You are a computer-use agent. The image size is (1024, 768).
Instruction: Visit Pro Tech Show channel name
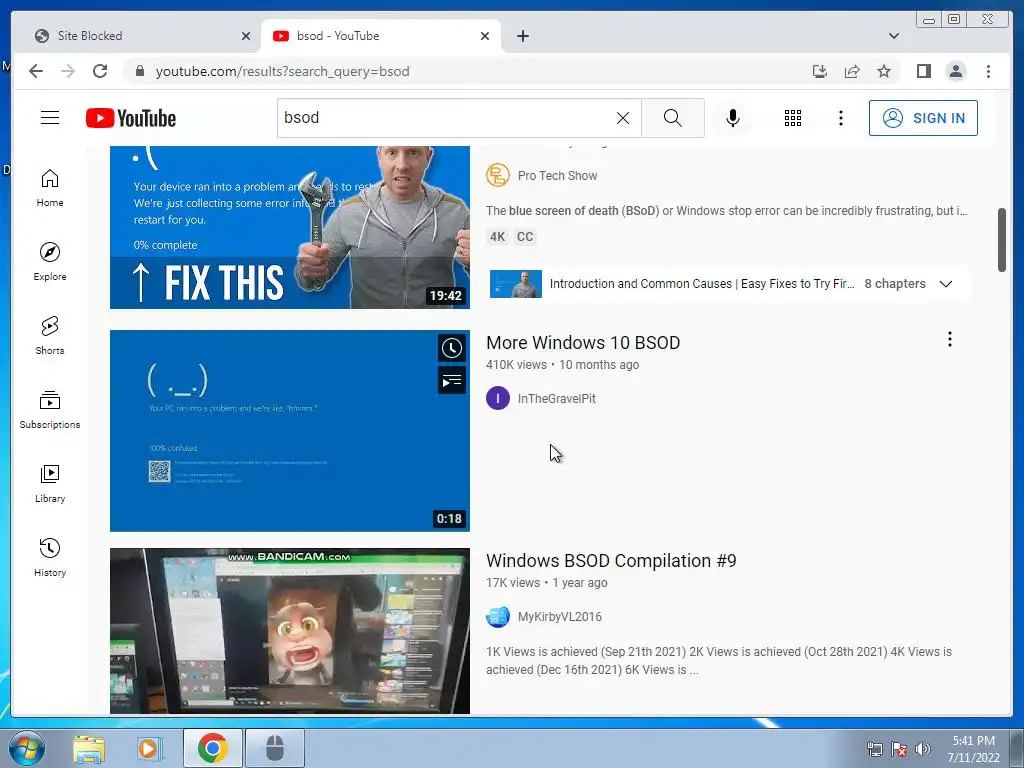click(x=557, y=176)
